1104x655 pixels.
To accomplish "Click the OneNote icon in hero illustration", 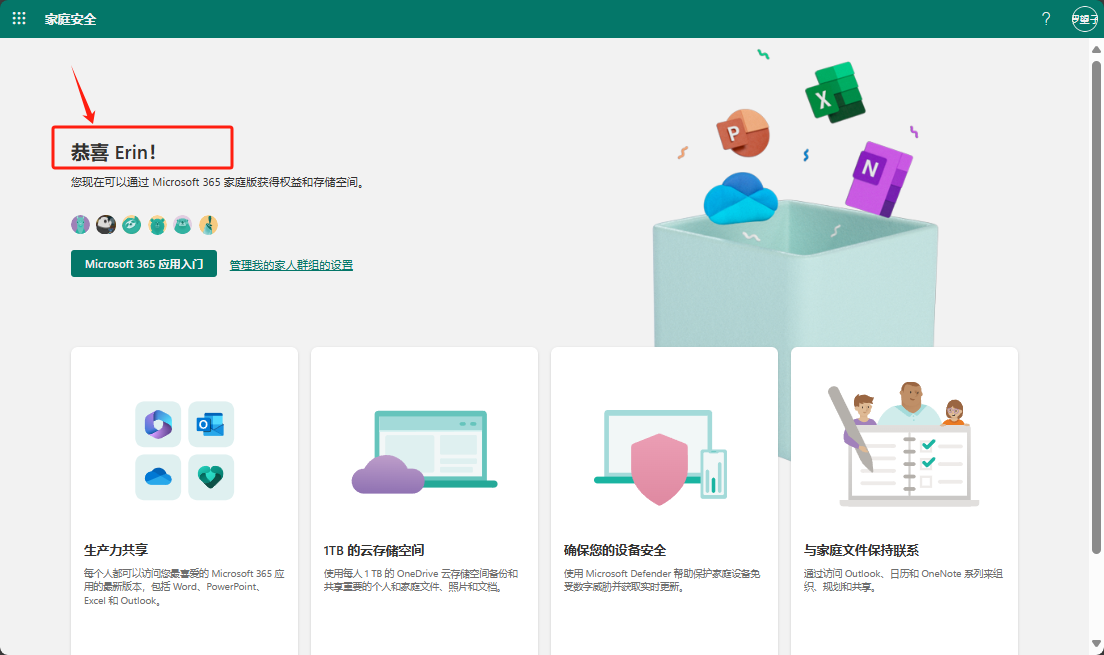I will point(877,178).
